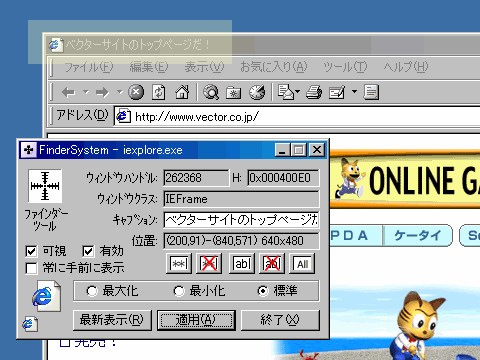The height and width of the screenshot is (360, 480).
Task: Open Back button history dropdown arrow
Action: (x=86, y=91)
